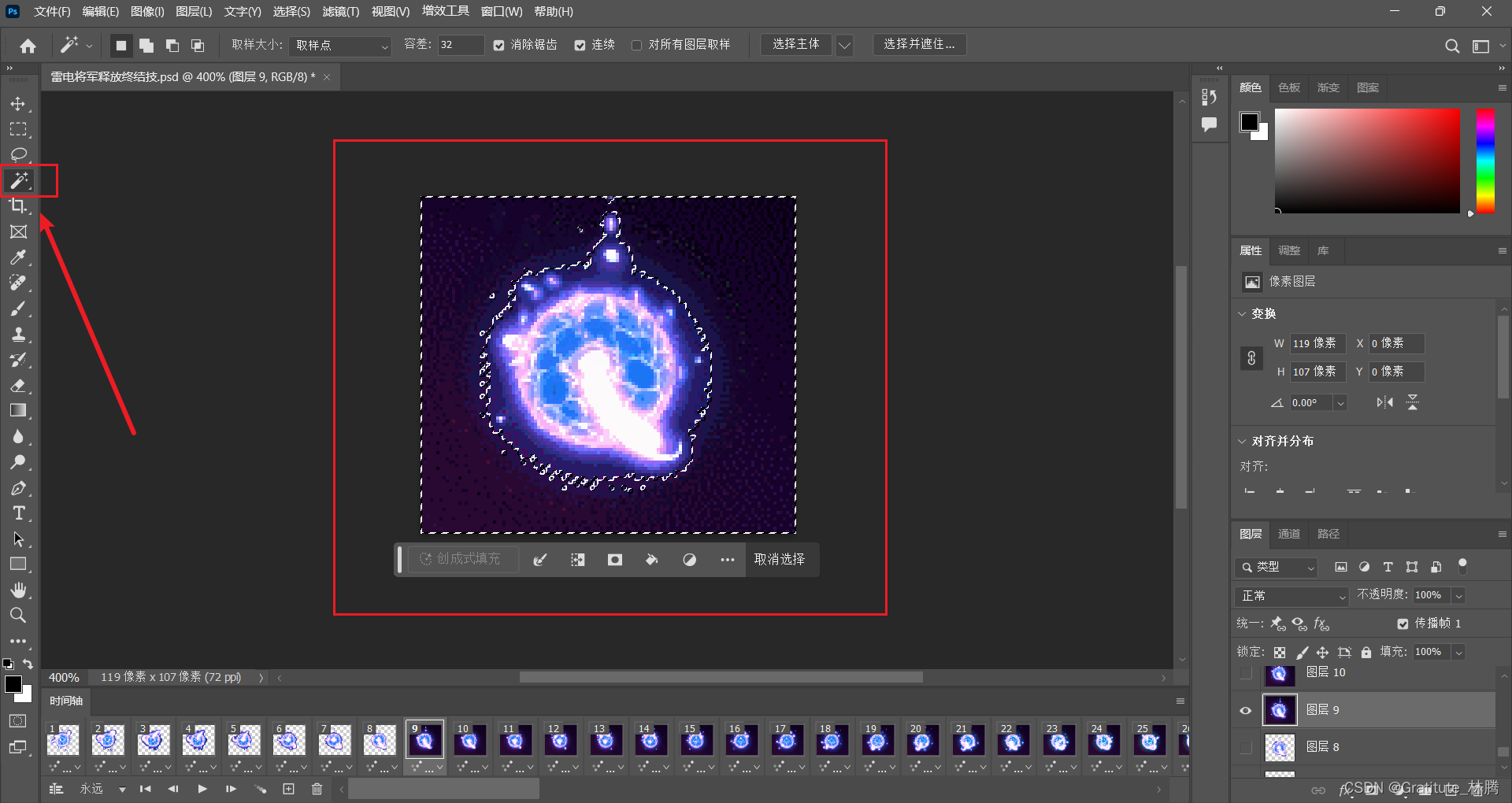The image size is (1512, 803).
Task: Open the 文件(F) menu
Action: (x=52, y=12)
